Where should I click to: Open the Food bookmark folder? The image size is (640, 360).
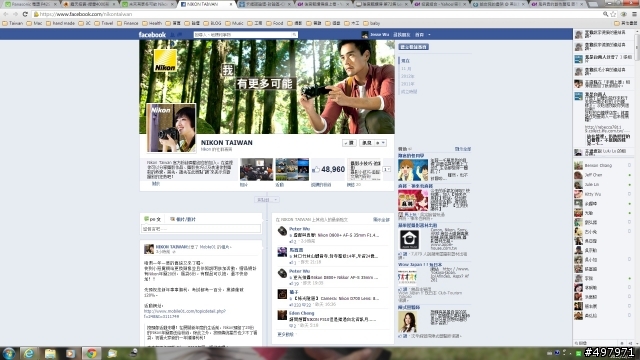[x=275, y=23]
